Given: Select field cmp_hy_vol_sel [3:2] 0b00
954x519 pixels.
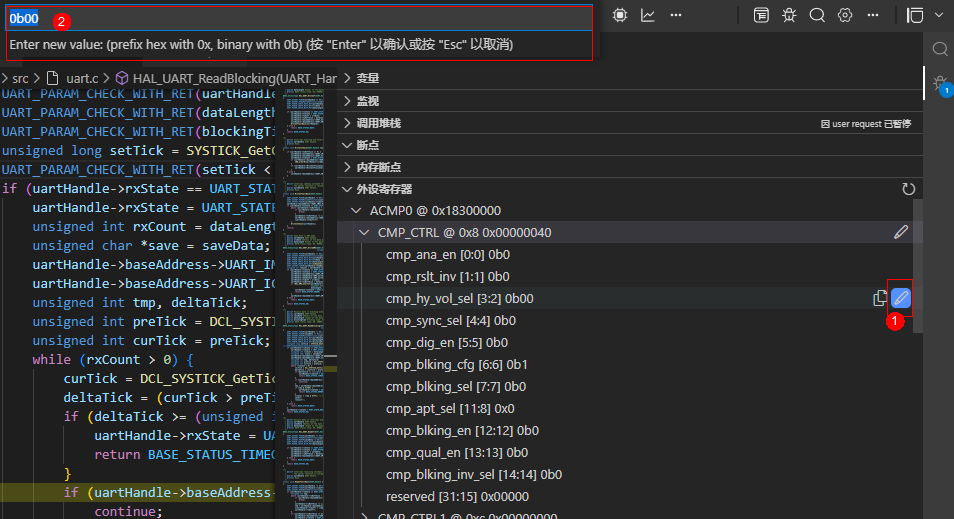Looking at the screenshot, I should [x=459, y=298].
